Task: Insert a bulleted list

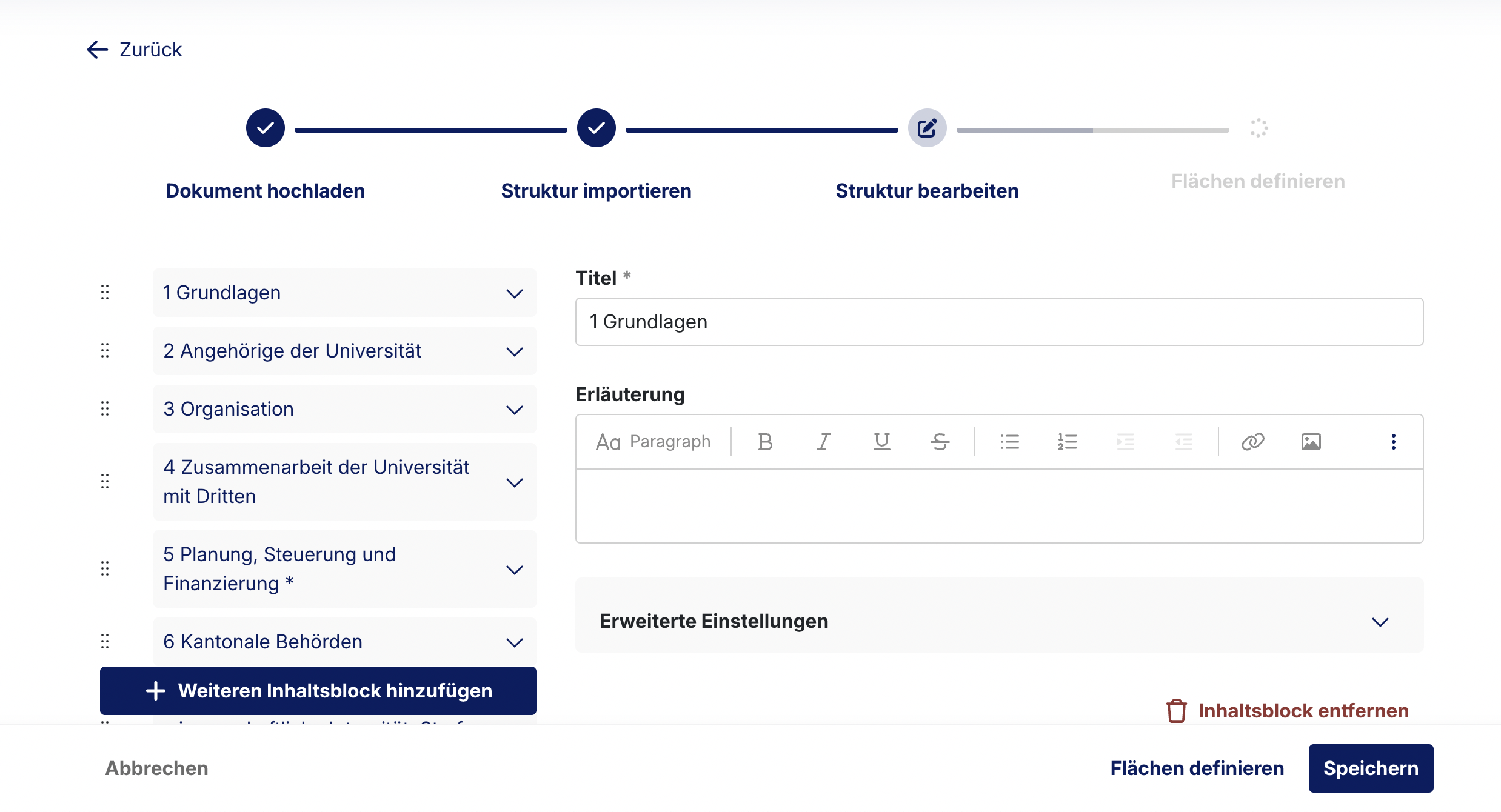Action: coord(1009,442)
